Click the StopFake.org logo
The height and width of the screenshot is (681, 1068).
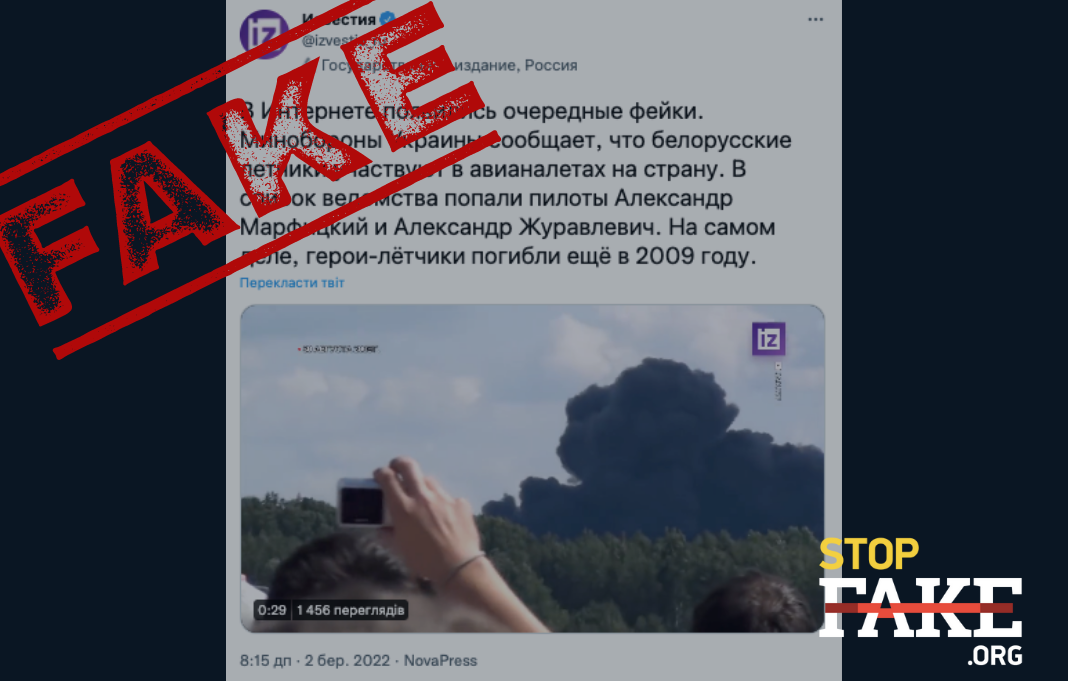(920, 601)
